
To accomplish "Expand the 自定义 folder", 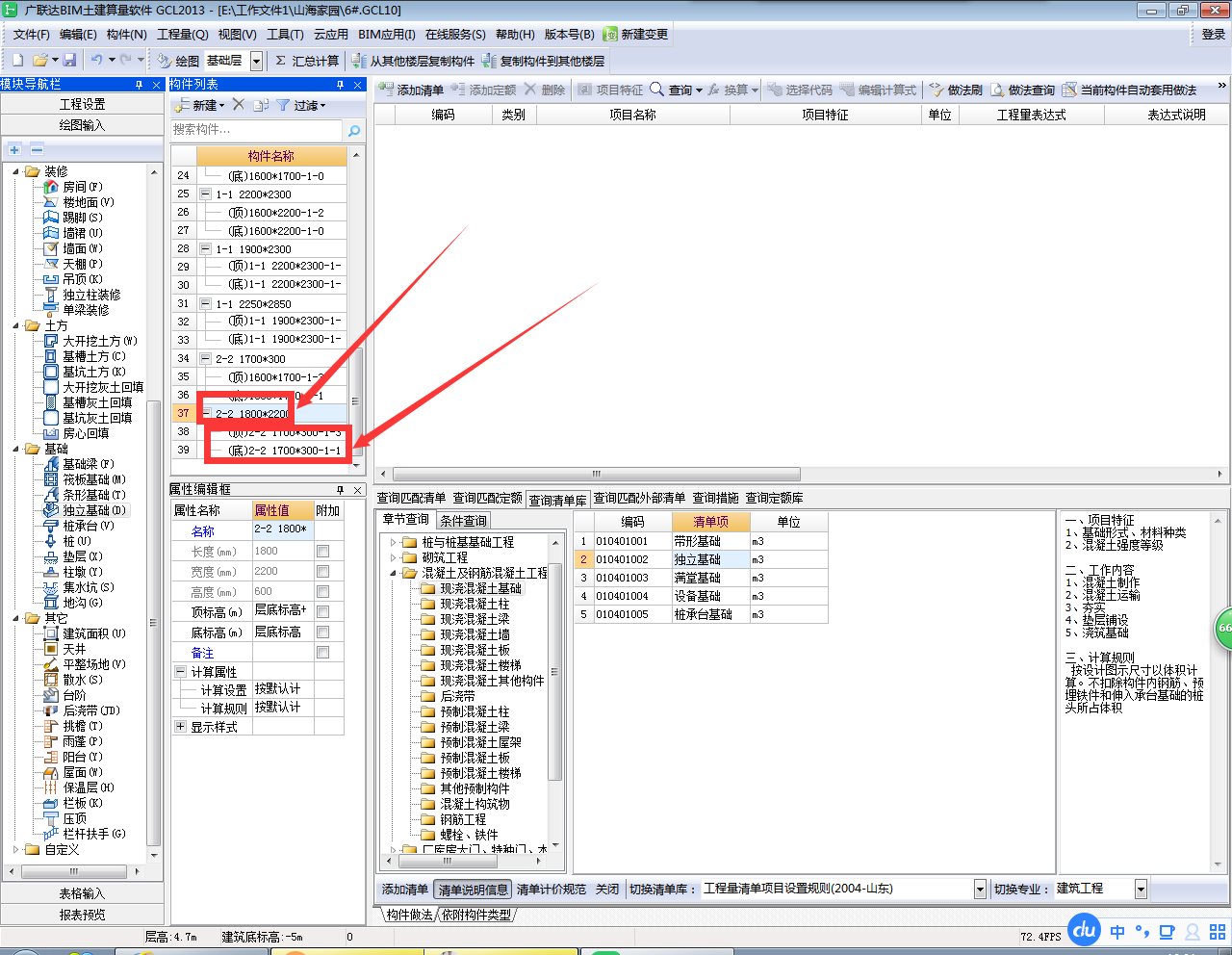I will tap(16, 849).
